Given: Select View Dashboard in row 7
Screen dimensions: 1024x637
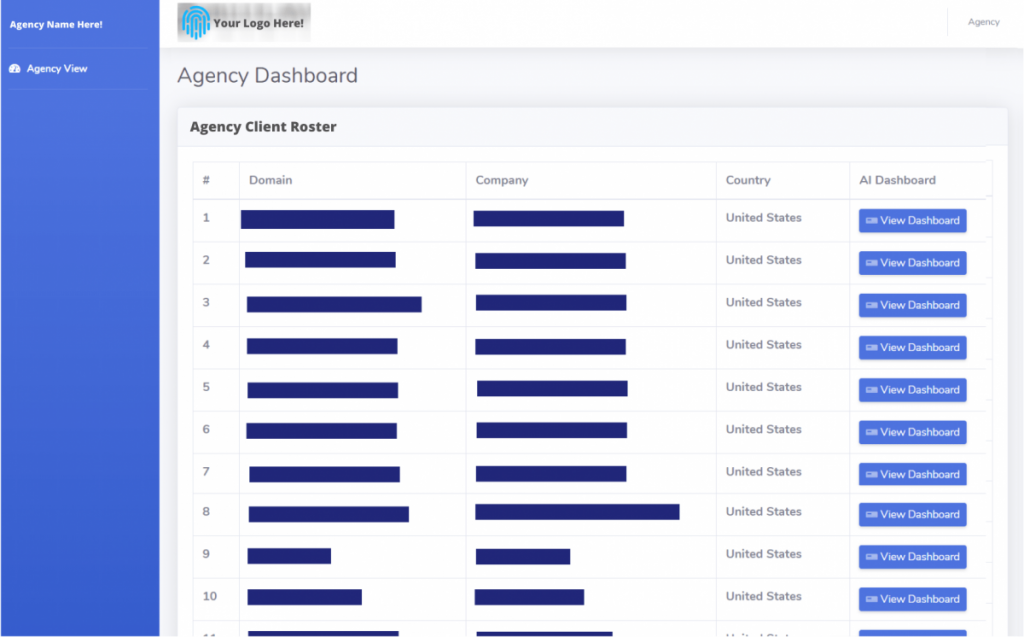Looking at the screenshot, I should click(912, 474).
